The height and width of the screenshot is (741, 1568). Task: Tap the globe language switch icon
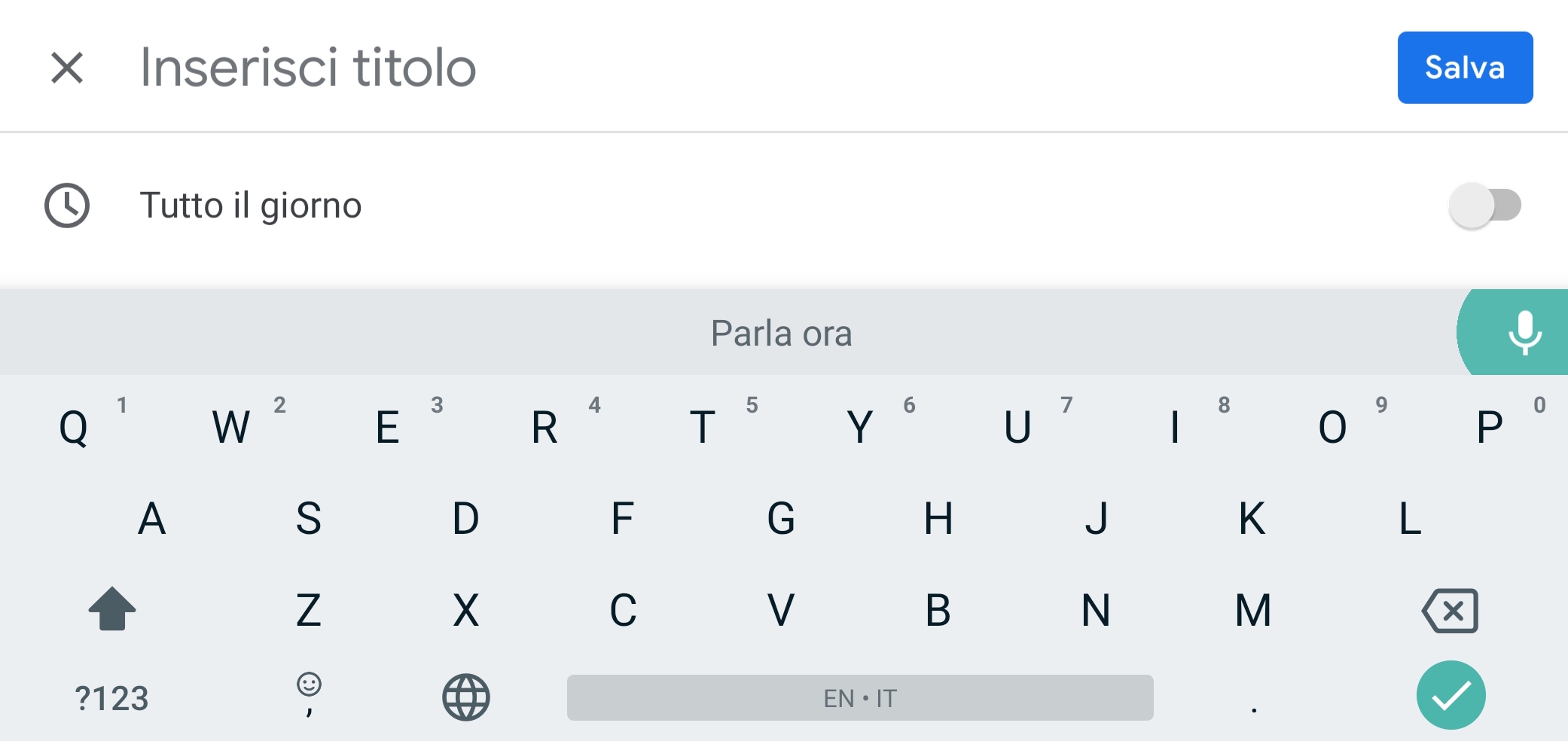coord(465,697)
